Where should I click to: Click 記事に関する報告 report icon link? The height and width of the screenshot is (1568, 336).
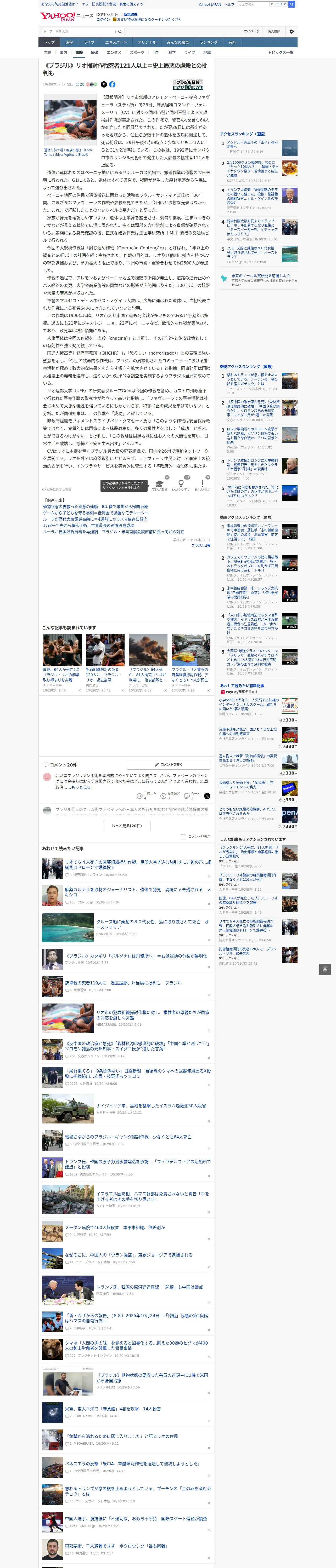point(57,489)
